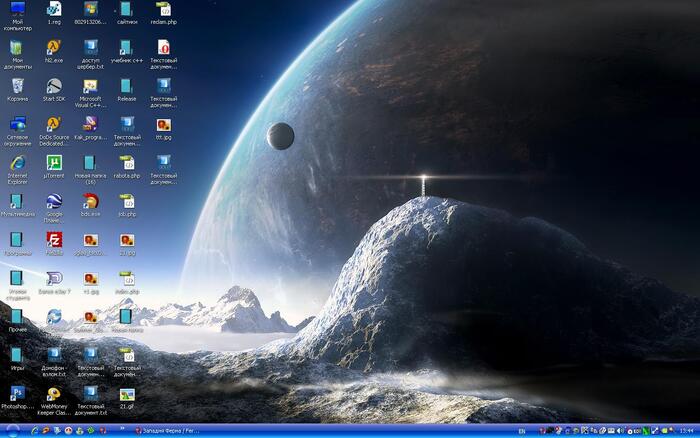The image size is (700, 438).
Task: Open the Корзина recycle bin
Action: [x=17, y=86]
